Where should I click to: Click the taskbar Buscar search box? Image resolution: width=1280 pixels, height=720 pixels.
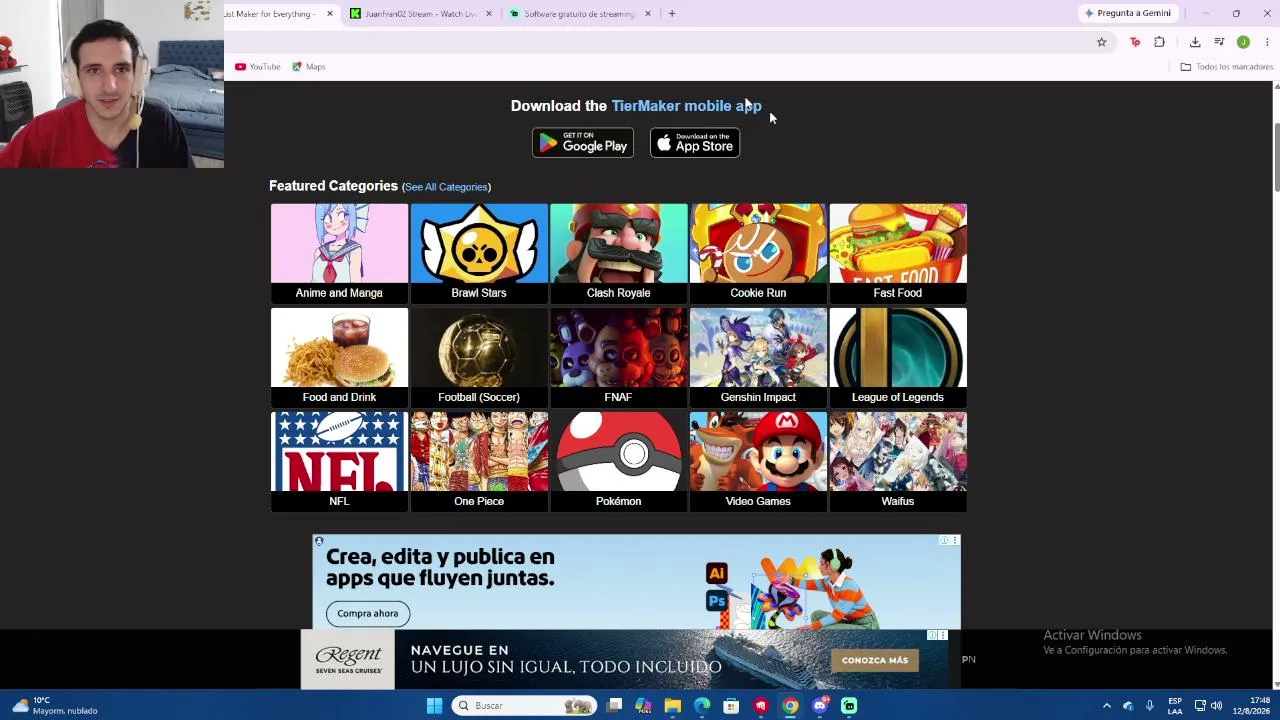[x=524, y=706]
